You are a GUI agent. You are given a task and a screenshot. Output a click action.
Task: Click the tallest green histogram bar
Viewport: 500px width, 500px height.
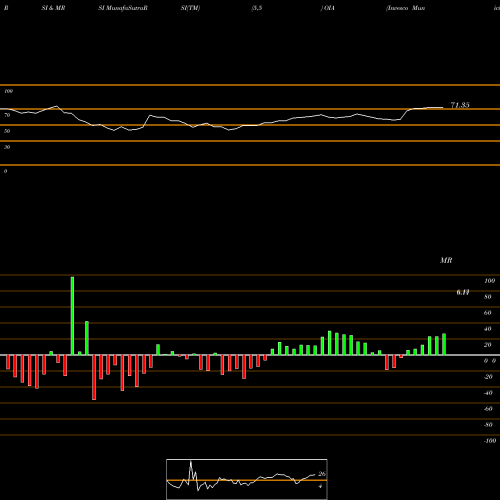(x=72, y=316)
